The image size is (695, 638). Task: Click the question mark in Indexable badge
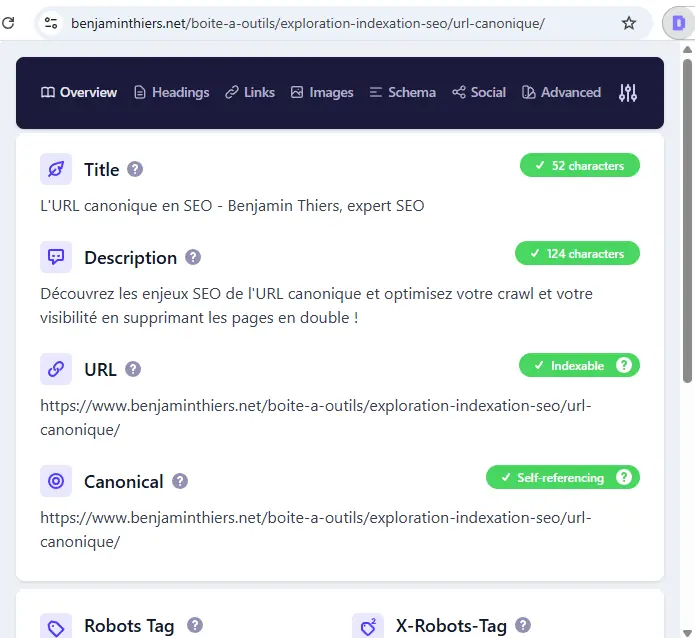pyautogui.click(x=624, y=366)
